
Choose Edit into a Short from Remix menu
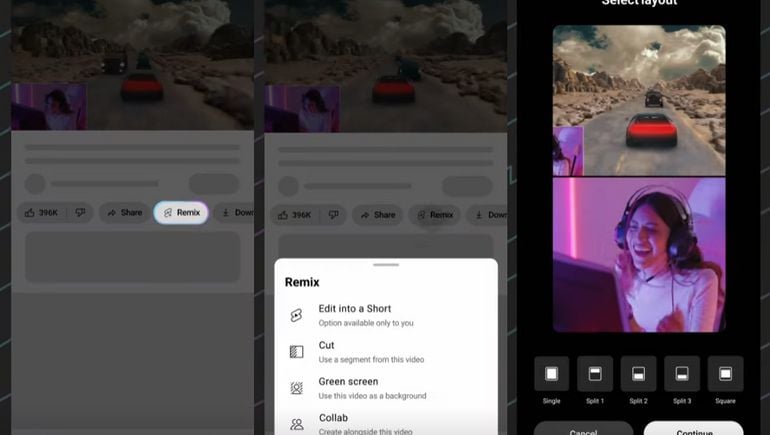tap(355, 315)
